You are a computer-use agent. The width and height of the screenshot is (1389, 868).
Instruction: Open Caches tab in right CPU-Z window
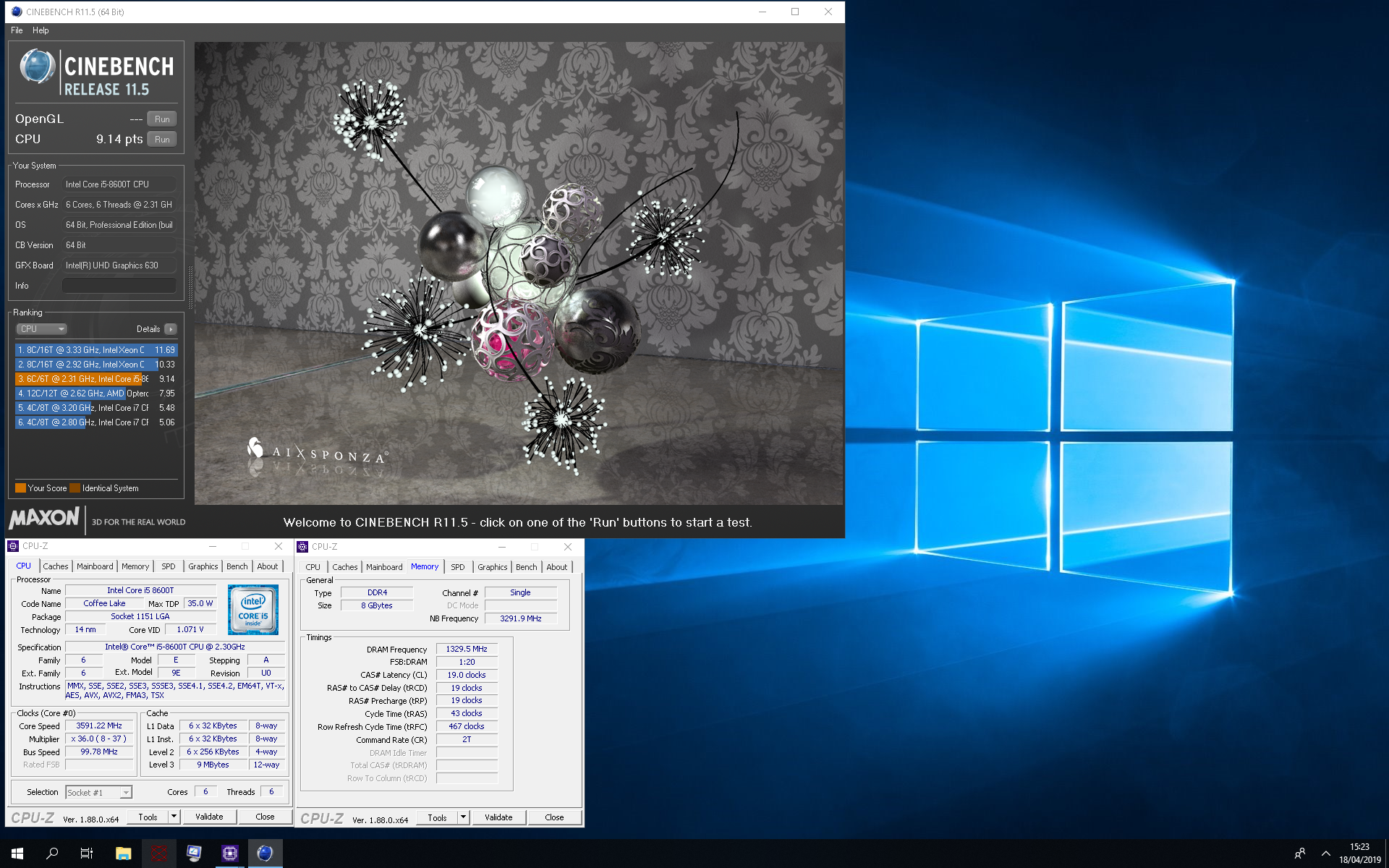point(345,567)
